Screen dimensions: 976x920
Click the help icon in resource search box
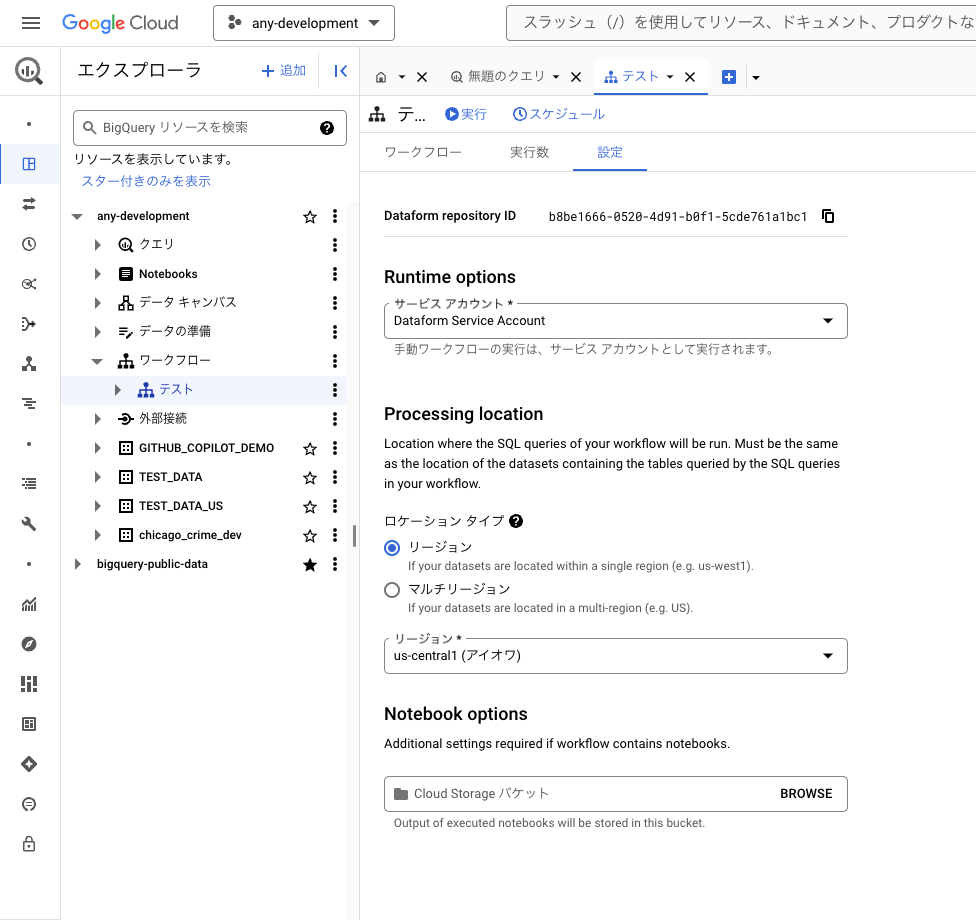pos(327,128)
